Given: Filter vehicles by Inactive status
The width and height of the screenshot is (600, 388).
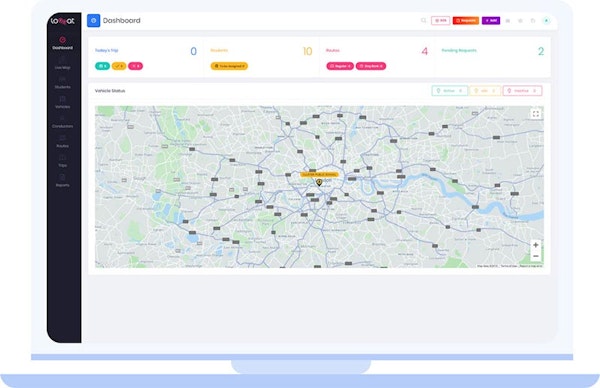Looking at the screenshot, I should [x=522, y=91].
